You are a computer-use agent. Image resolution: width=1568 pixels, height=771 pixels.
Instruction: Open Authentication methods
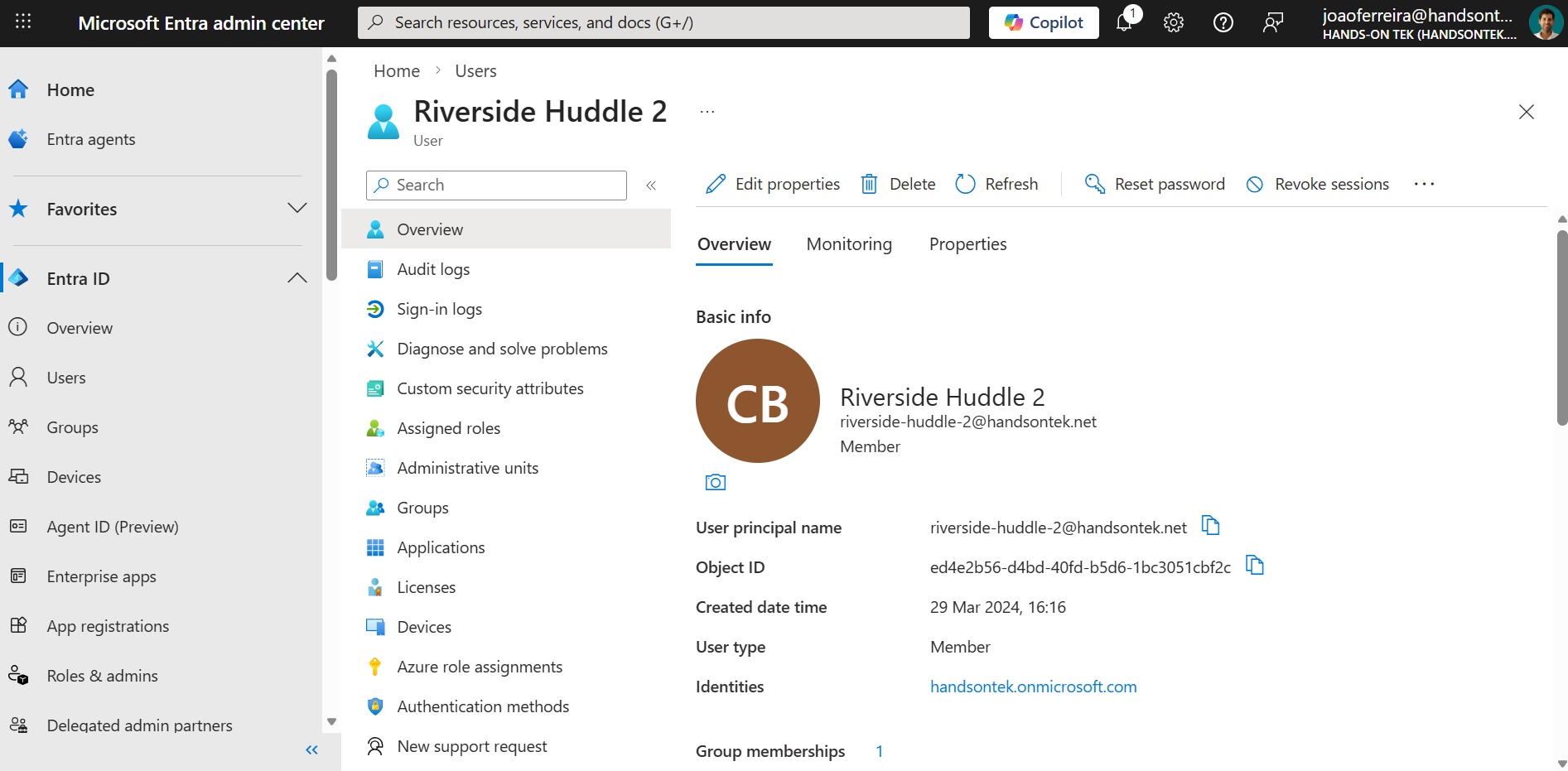tap(483, 706)
